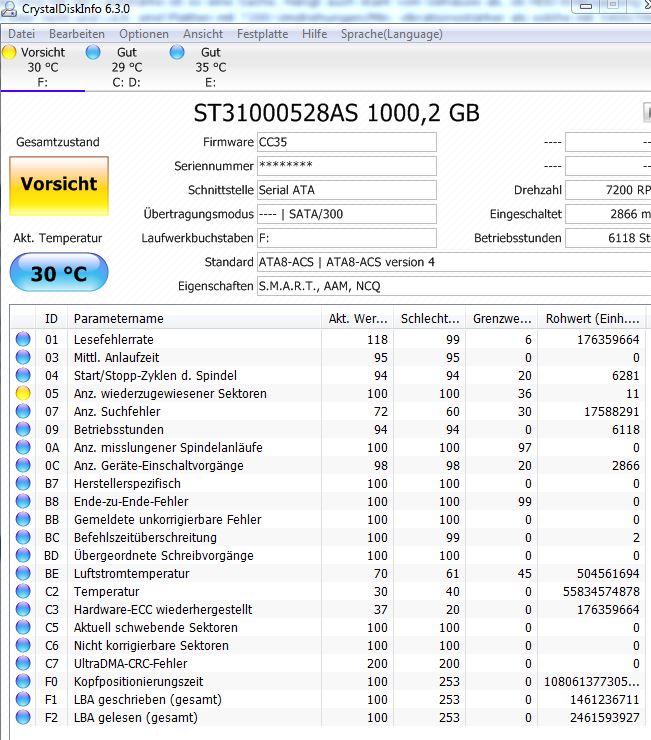
Task: Click status icon of Befehlszeitüberschreitung row
Action: (23, 537)
